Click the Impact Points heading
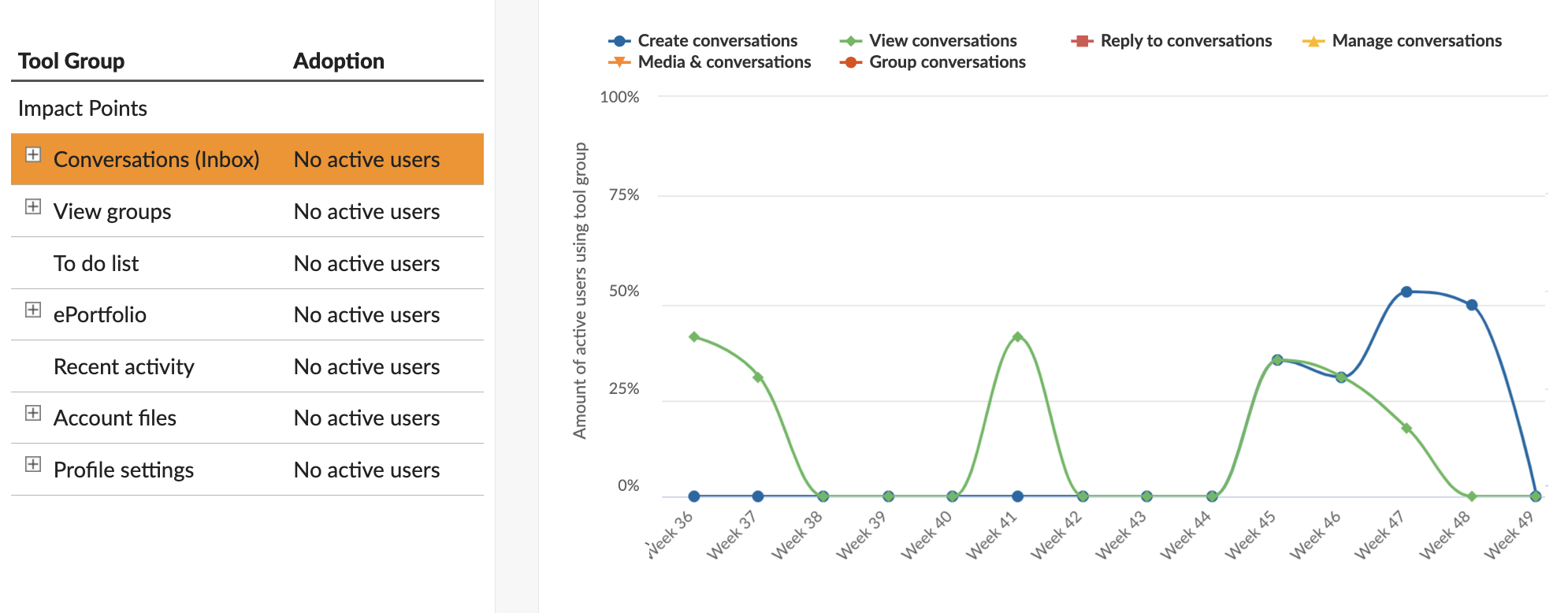Screen dimensions: 1568x613 coord(83,108)
